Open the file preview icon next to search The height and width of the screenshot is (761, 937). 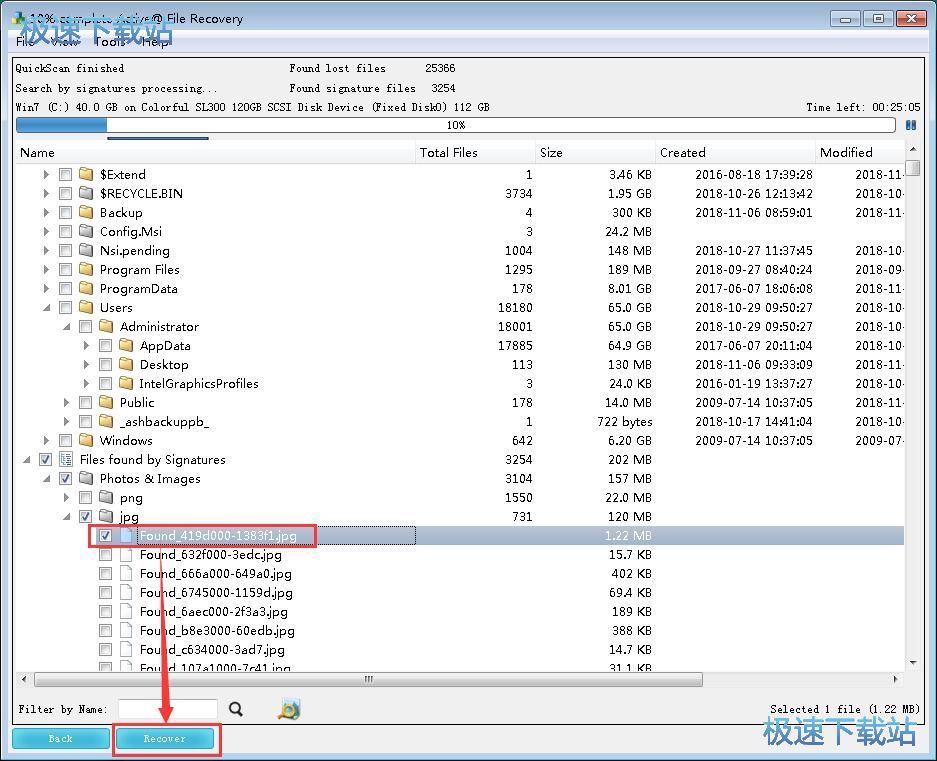(289, 709)
